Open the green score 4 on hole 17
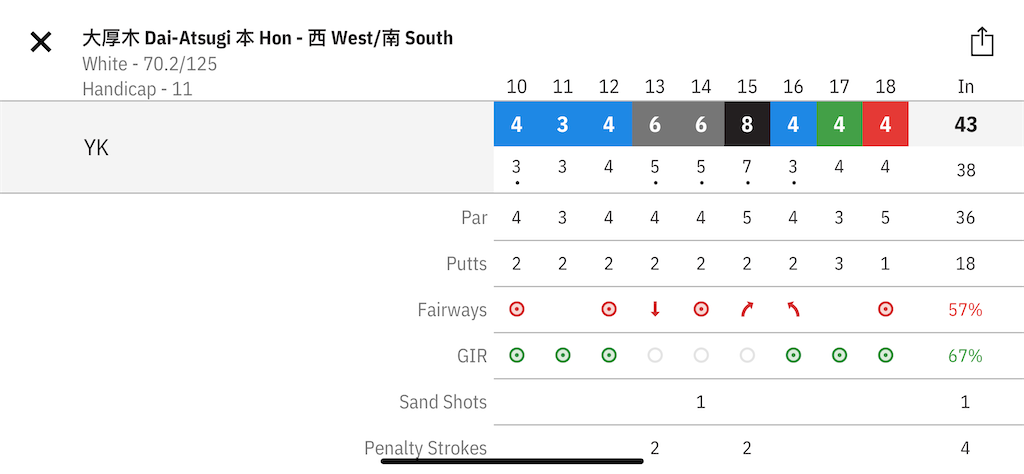Viewport: 1024px width, 474px height. [839, 124]
